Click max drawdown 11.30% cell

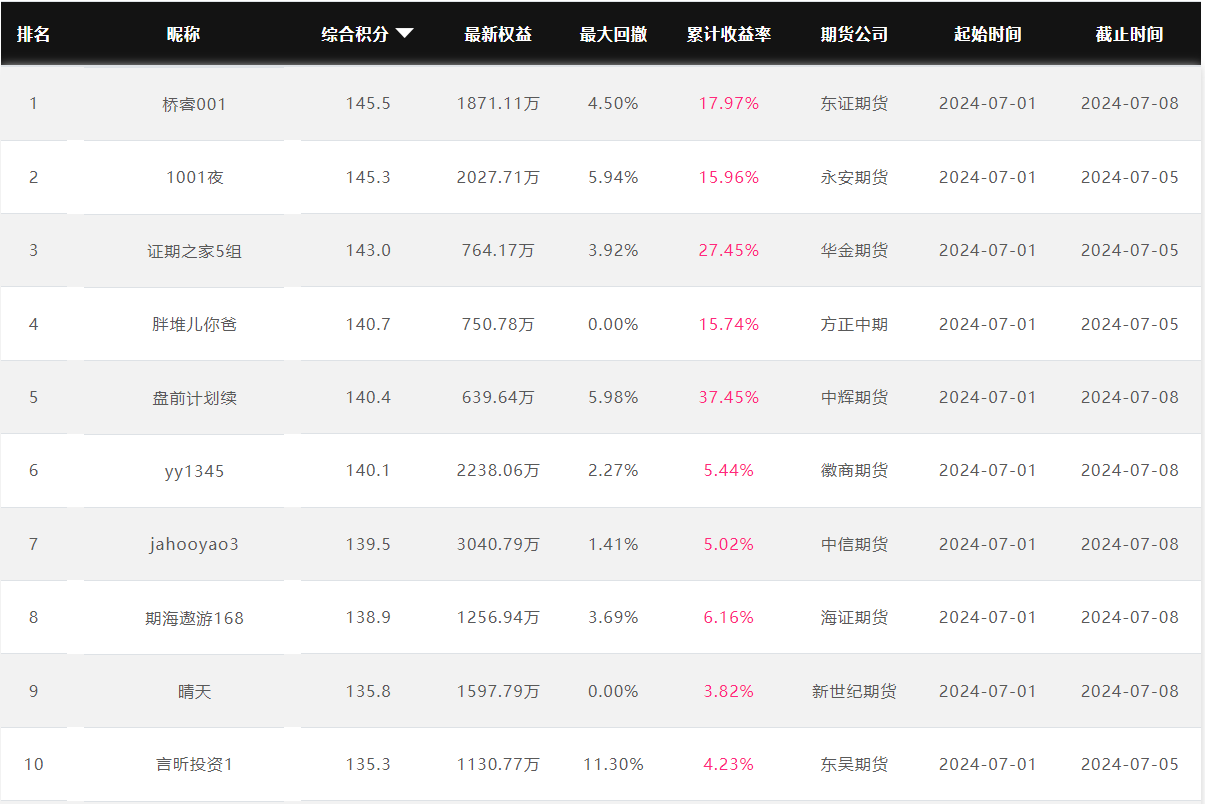click(613, 764)
